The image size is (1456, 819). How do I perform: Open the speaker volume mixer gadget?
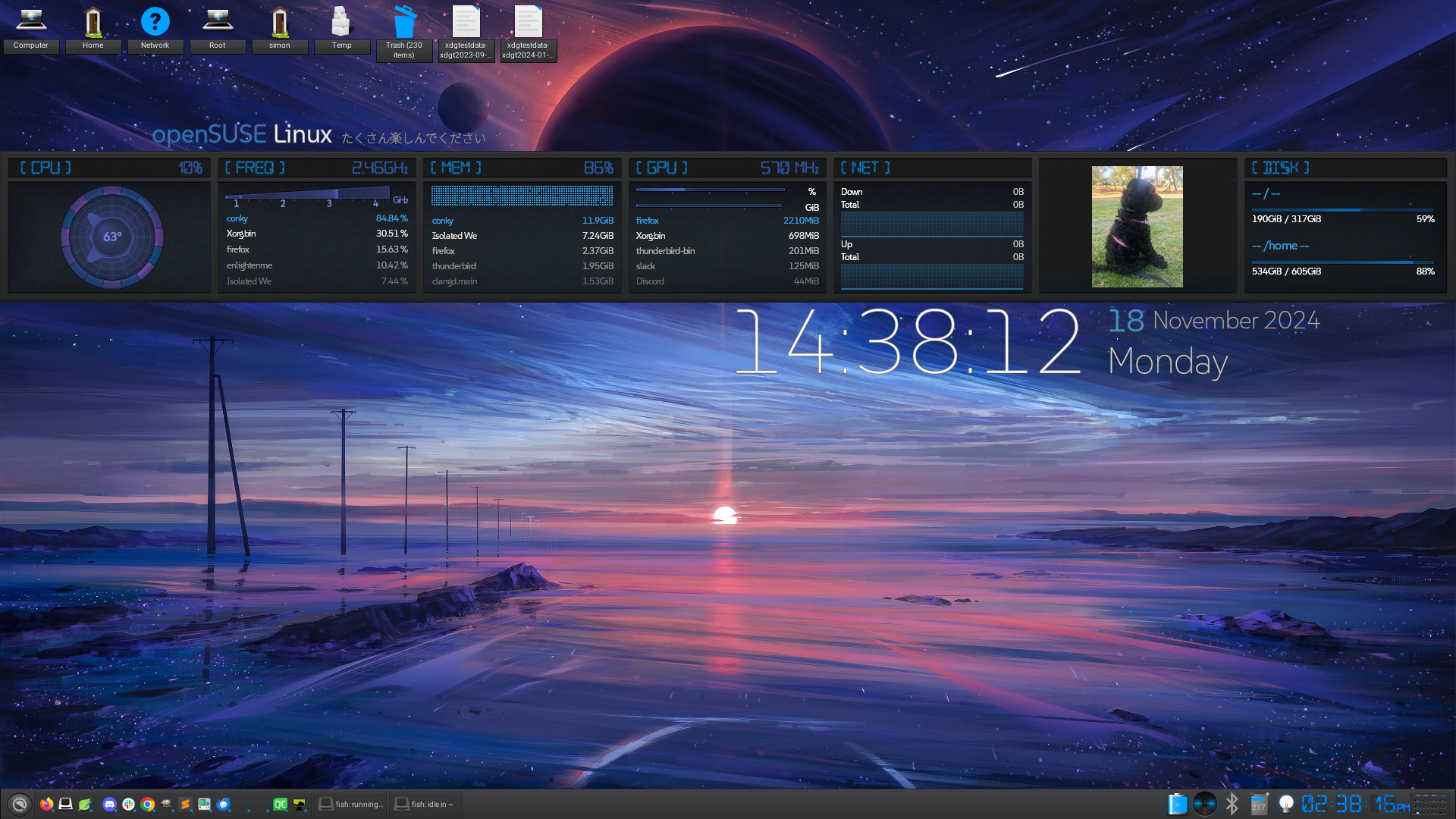pos(1204,804)
